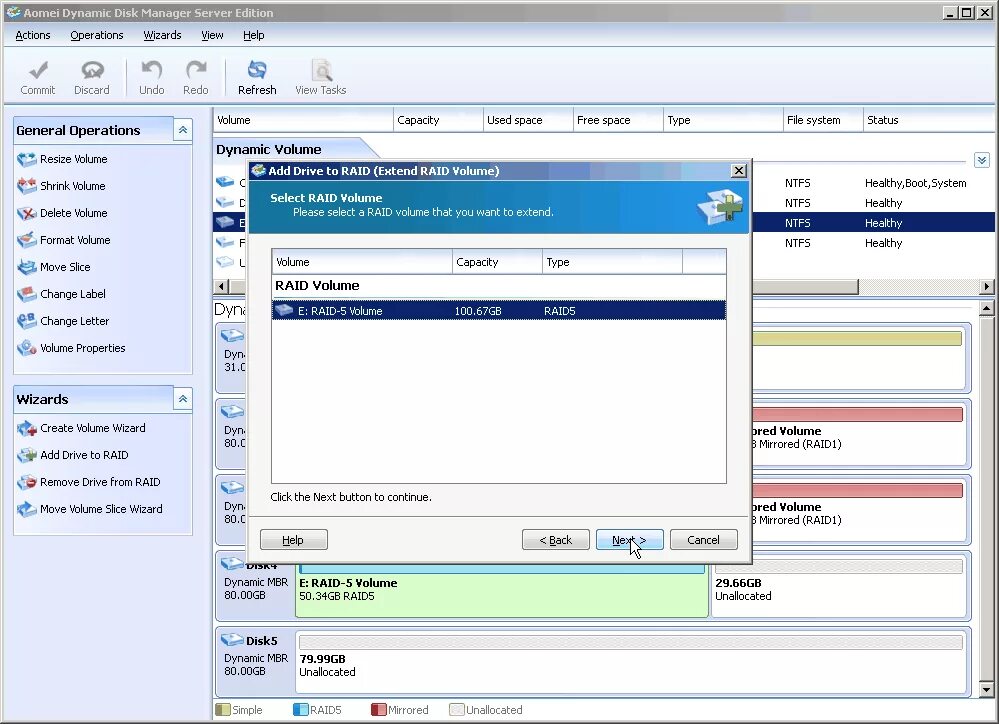Sort main list by Used space column
The image size is (999, 724).
[x=528, y=120]
